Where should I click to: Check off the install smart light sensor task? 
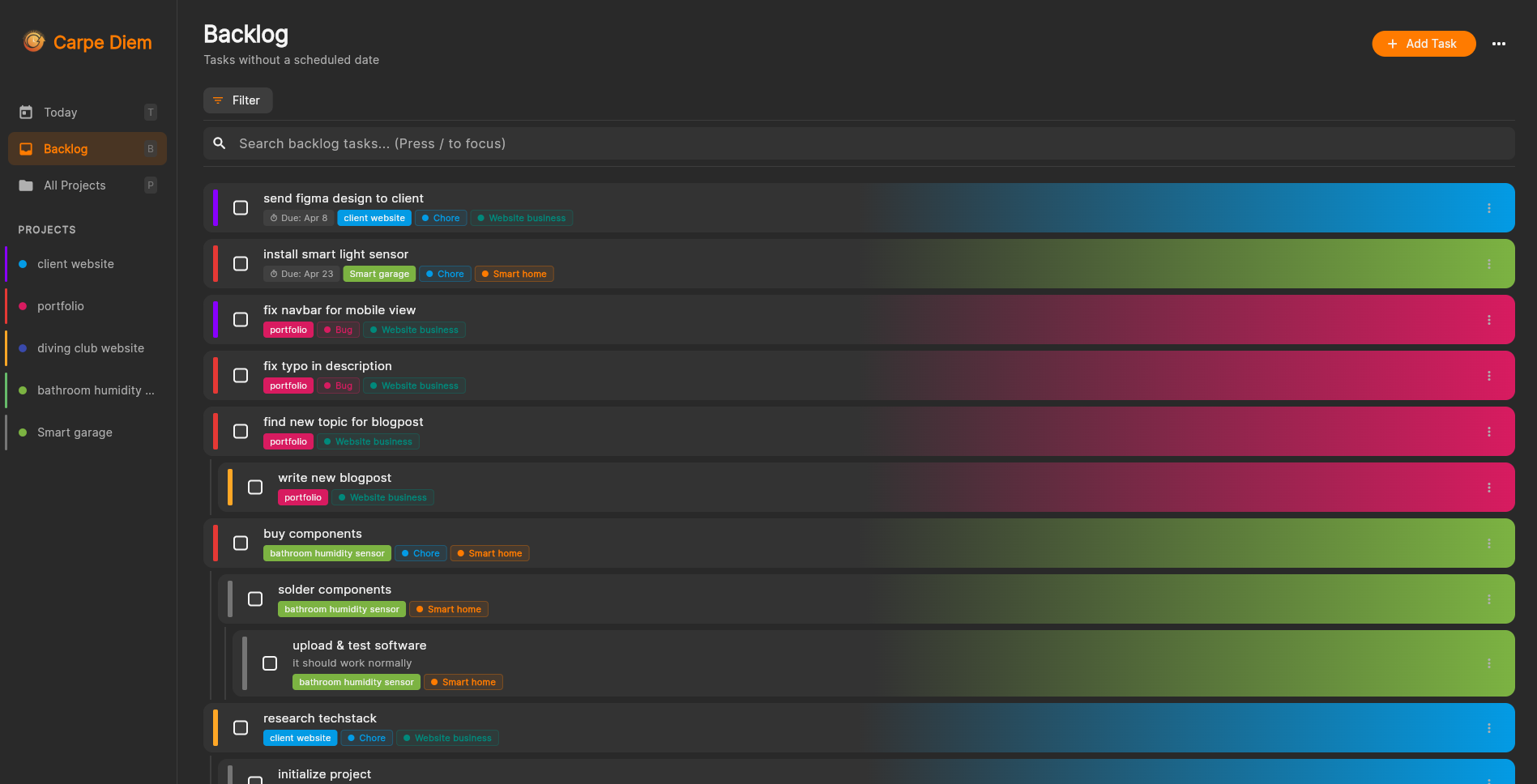241,264
